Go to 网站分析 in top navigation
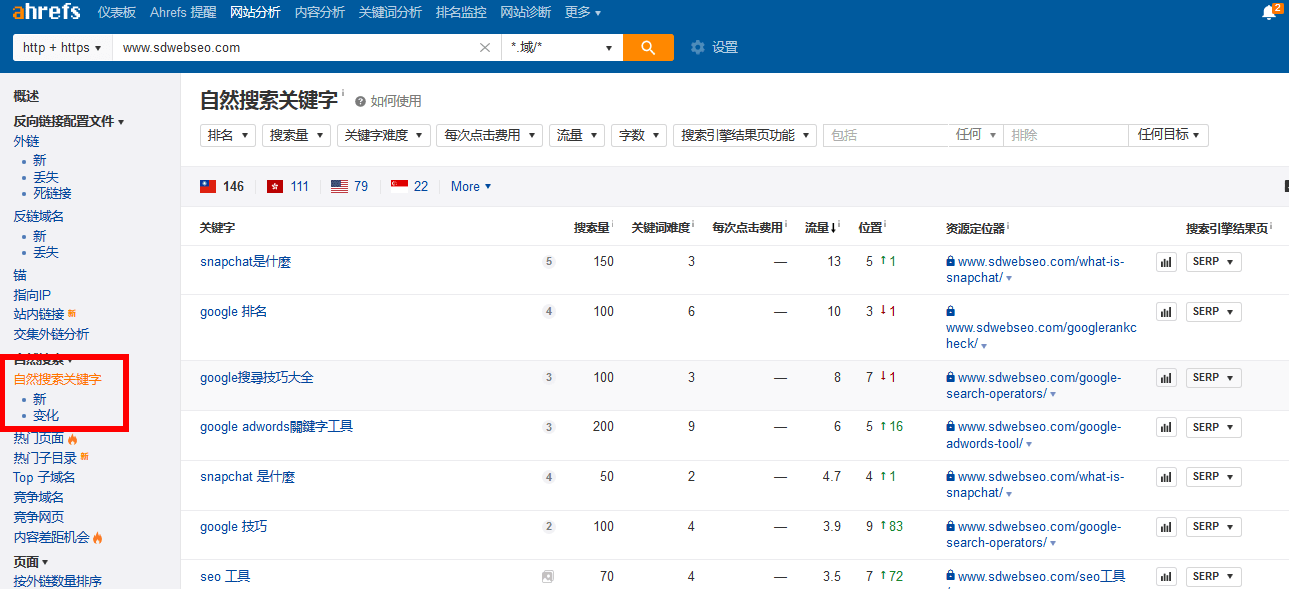The height and width of the screenshot is (589, 1289). (255, 12)
